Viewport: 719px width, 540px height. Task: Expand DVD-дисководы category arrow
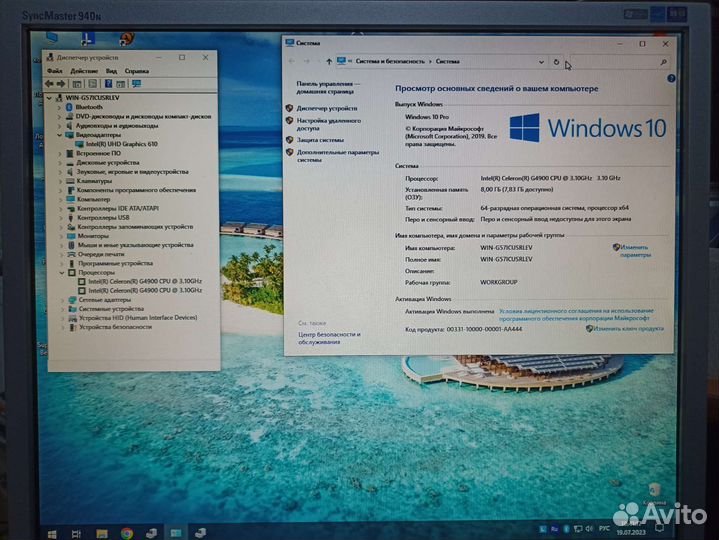click(x=59, y=116)
